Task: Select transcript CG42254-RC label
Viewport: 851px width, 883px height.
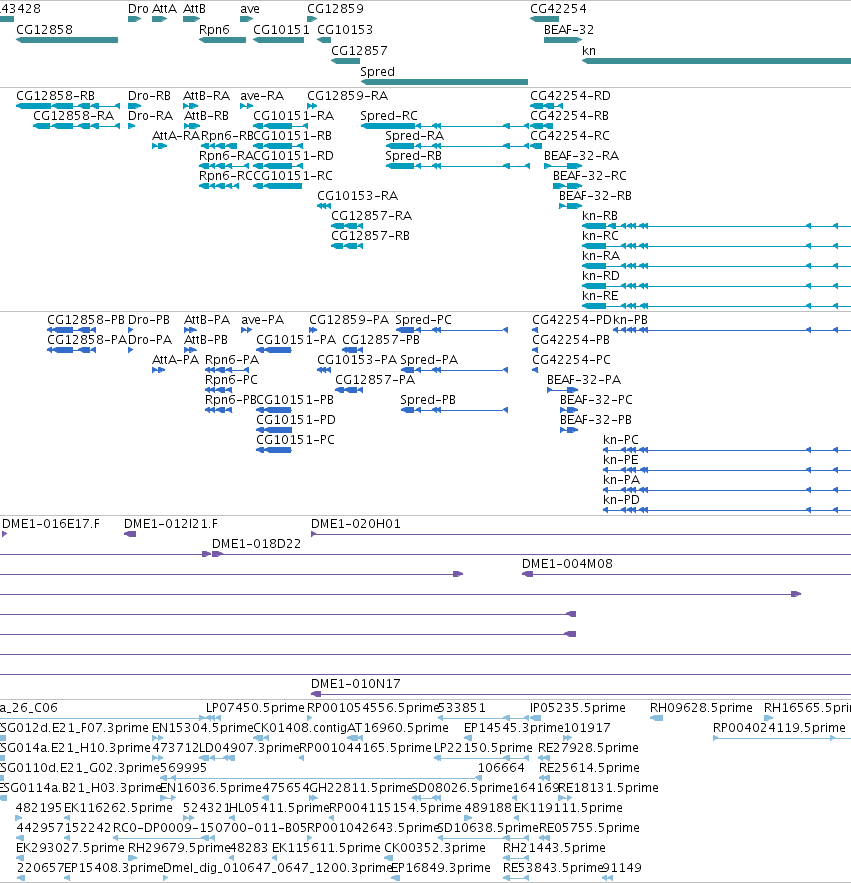Action: pos(570,136)
